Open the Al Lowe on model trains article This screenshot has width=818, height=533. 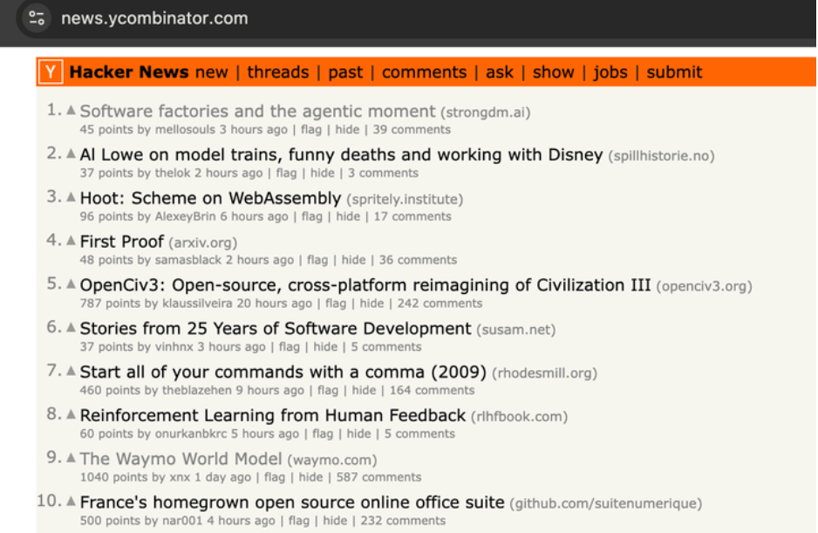(341, 154)
